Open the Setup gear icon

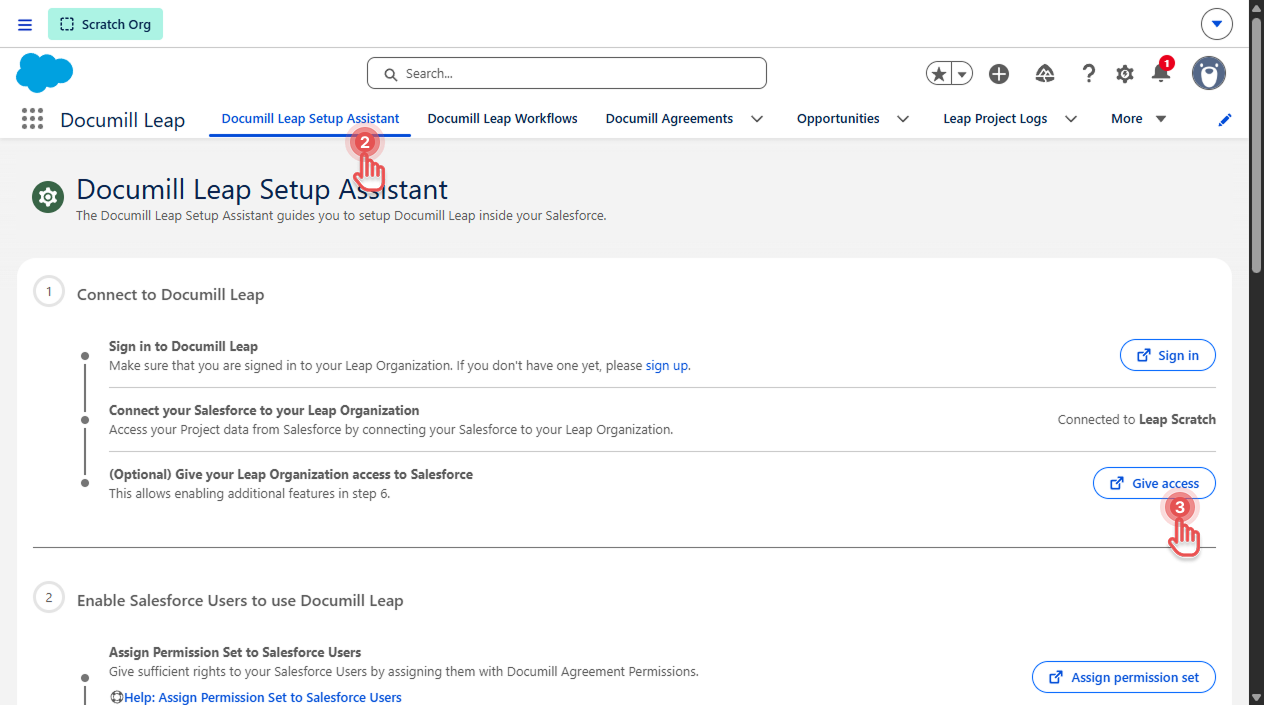click(1125, 74)
